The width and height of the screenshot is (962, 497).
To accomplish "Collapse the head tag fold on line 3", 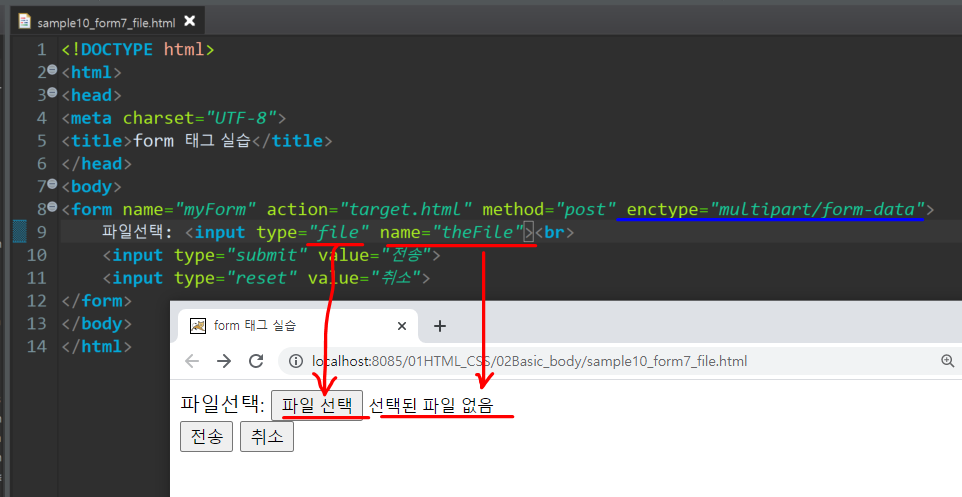I will click(x=52, y=92).
